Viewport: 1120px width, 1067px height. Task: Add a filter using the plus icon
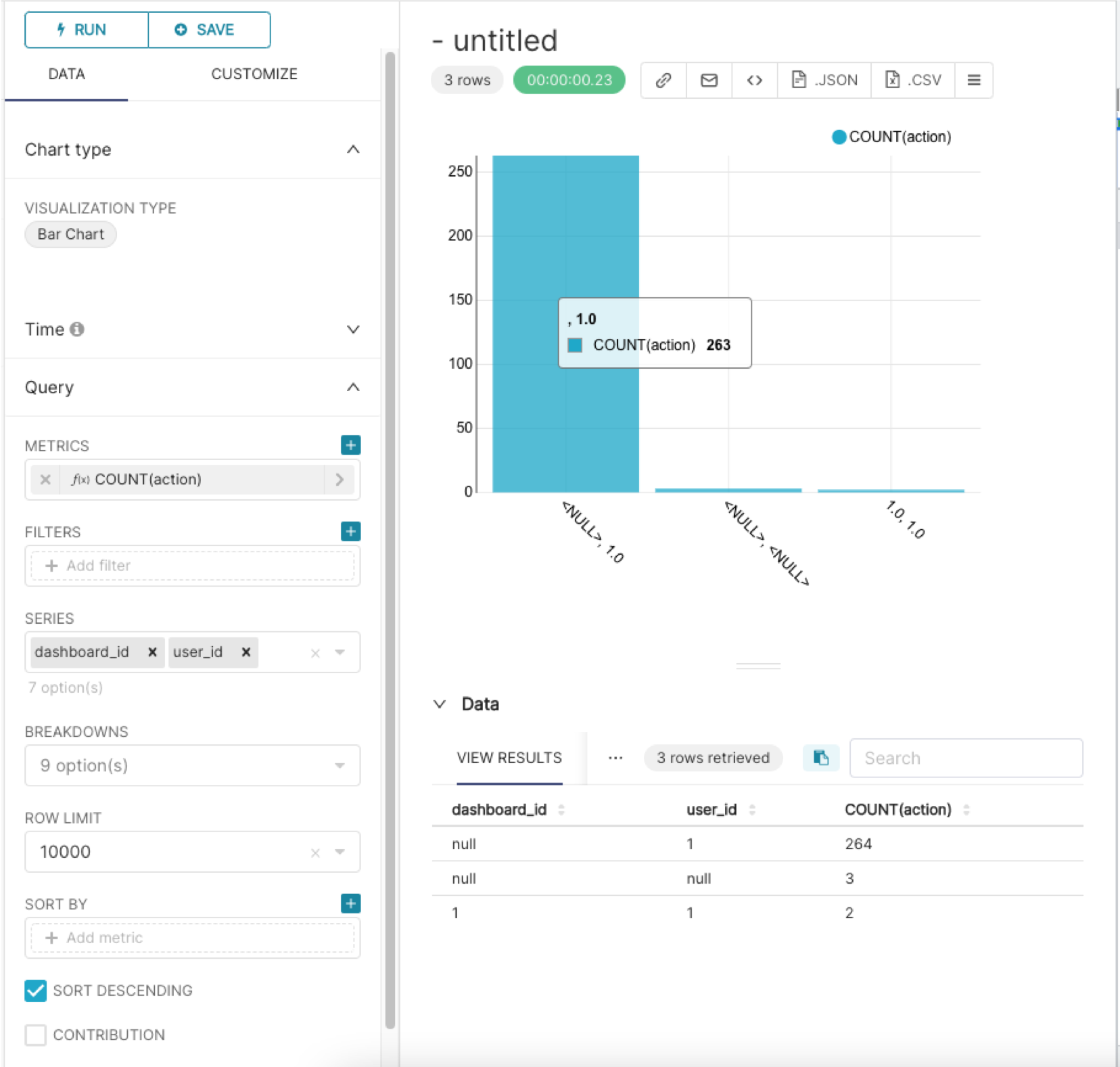coord(350,532)
